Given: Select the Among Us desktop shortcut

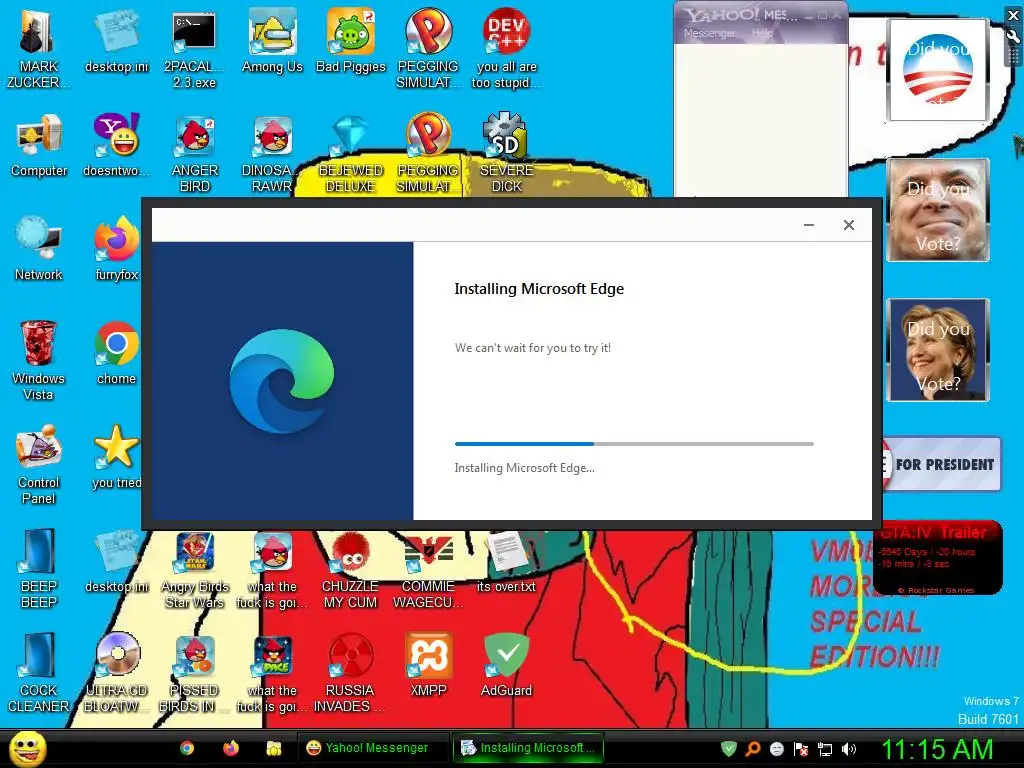Looking at the screenshot, I should (272, 42).
